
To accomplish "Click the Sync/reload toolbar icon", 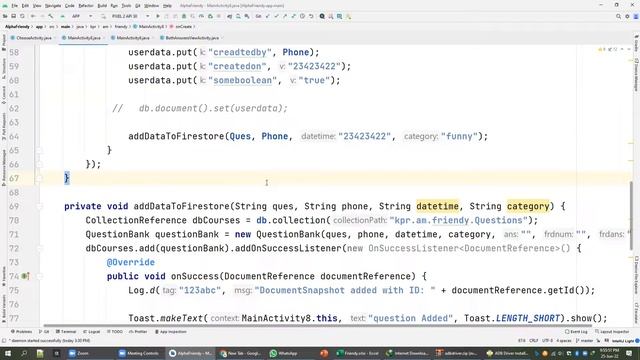I will [22, 16].
